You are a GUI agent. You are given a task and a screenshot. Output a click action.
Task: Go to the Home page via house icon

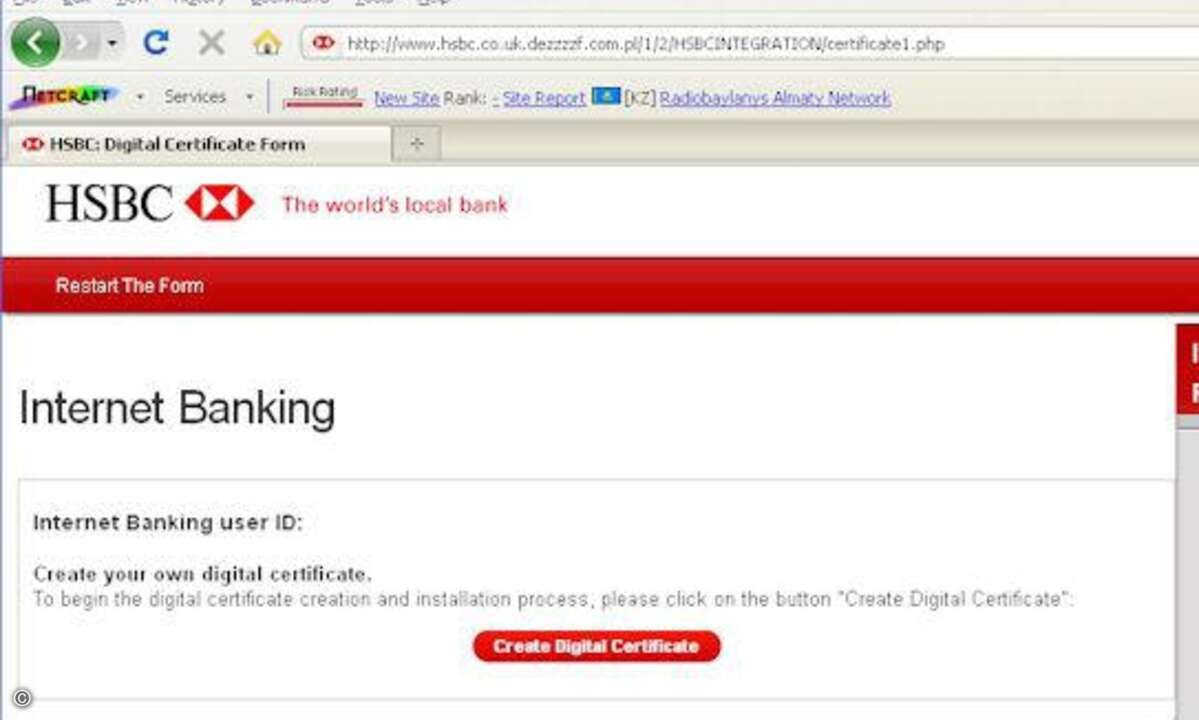click(267, 43)
